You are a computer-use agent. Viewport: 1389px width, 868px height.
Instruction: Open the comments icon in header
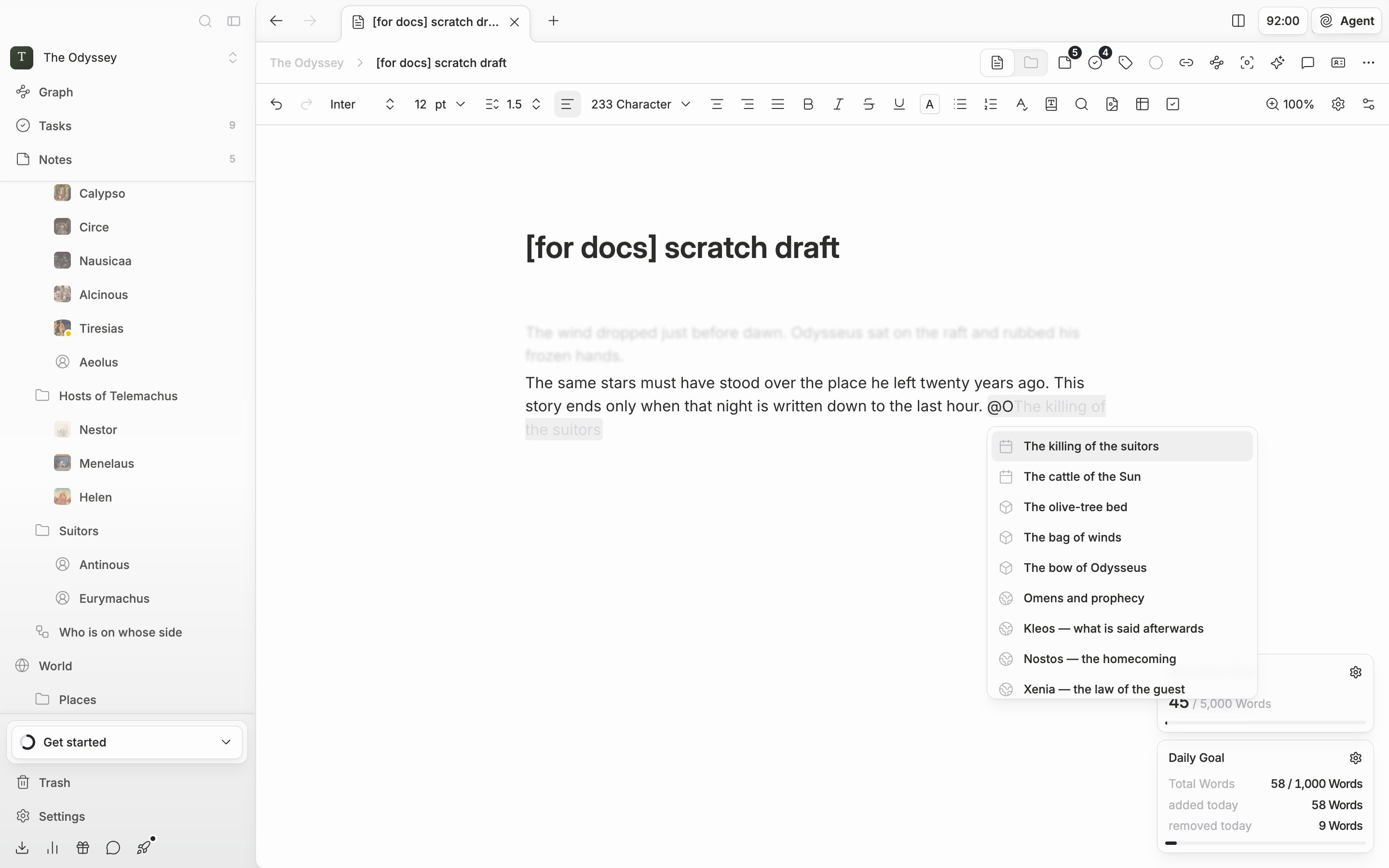pyautogui.click(x=1307, y=63)
